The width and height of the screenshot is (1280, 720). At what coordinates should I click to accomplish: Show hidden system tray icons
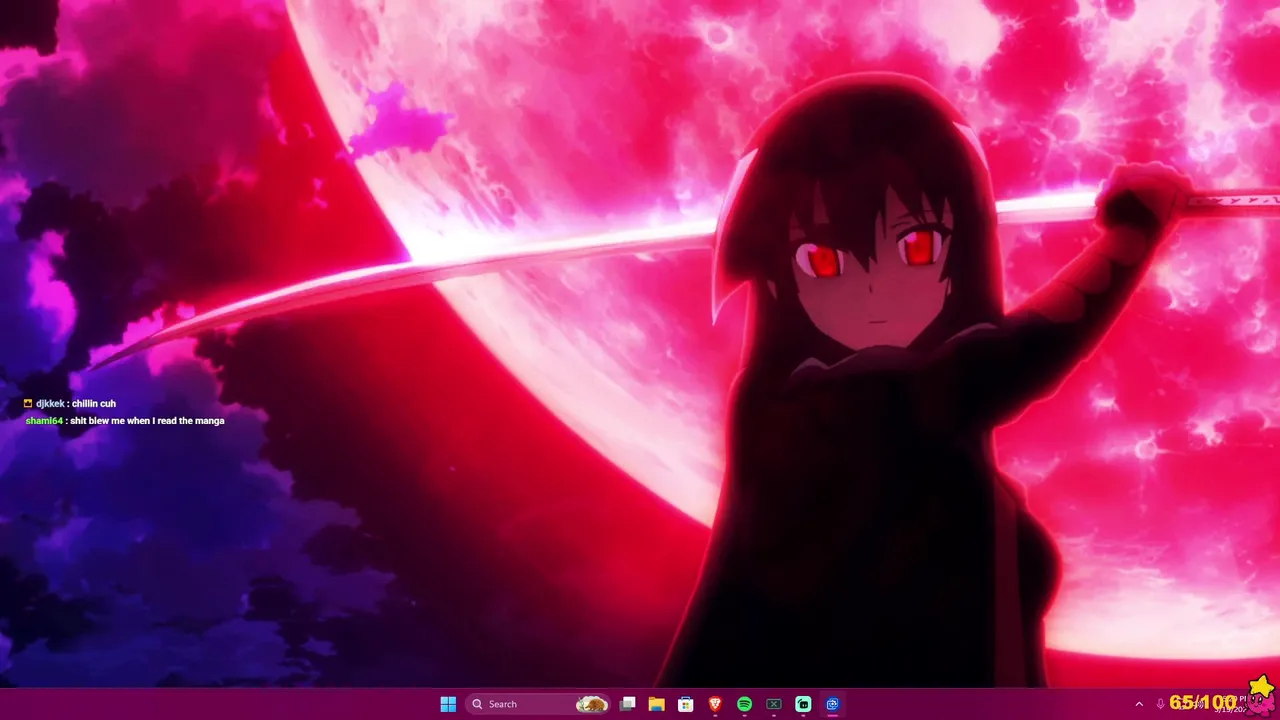(1139, 704)
